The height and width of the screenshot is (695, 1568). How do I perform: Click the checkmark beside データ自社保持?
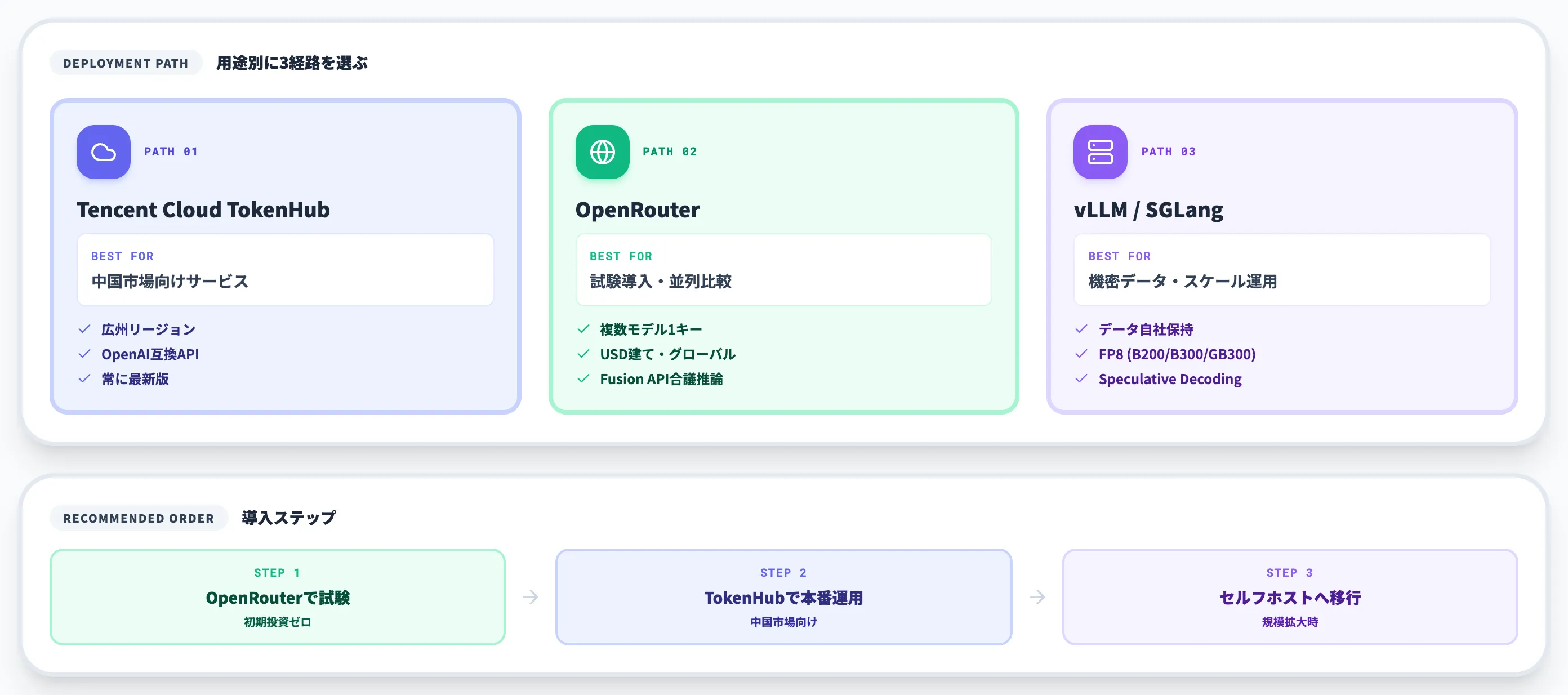[1081, 329]
